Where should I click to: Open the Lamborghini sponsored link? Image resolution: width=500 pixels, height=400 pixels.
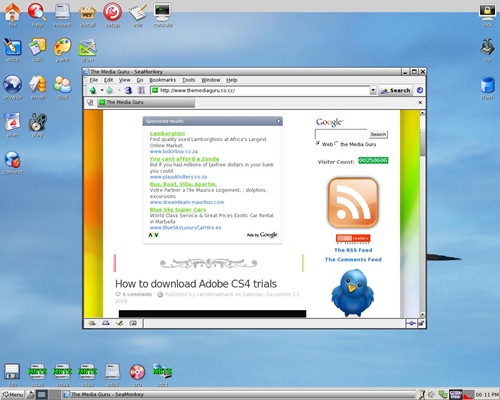tap(167, 133)
